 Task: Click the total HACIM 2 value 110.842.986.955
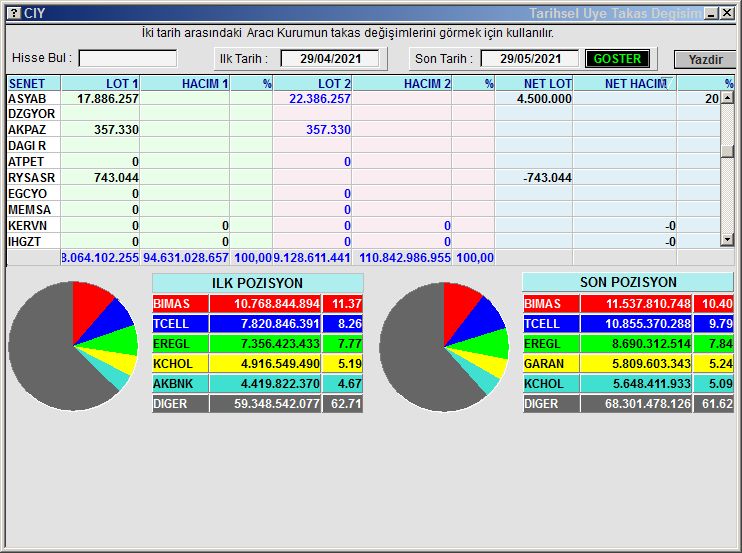tap(405, 258)
